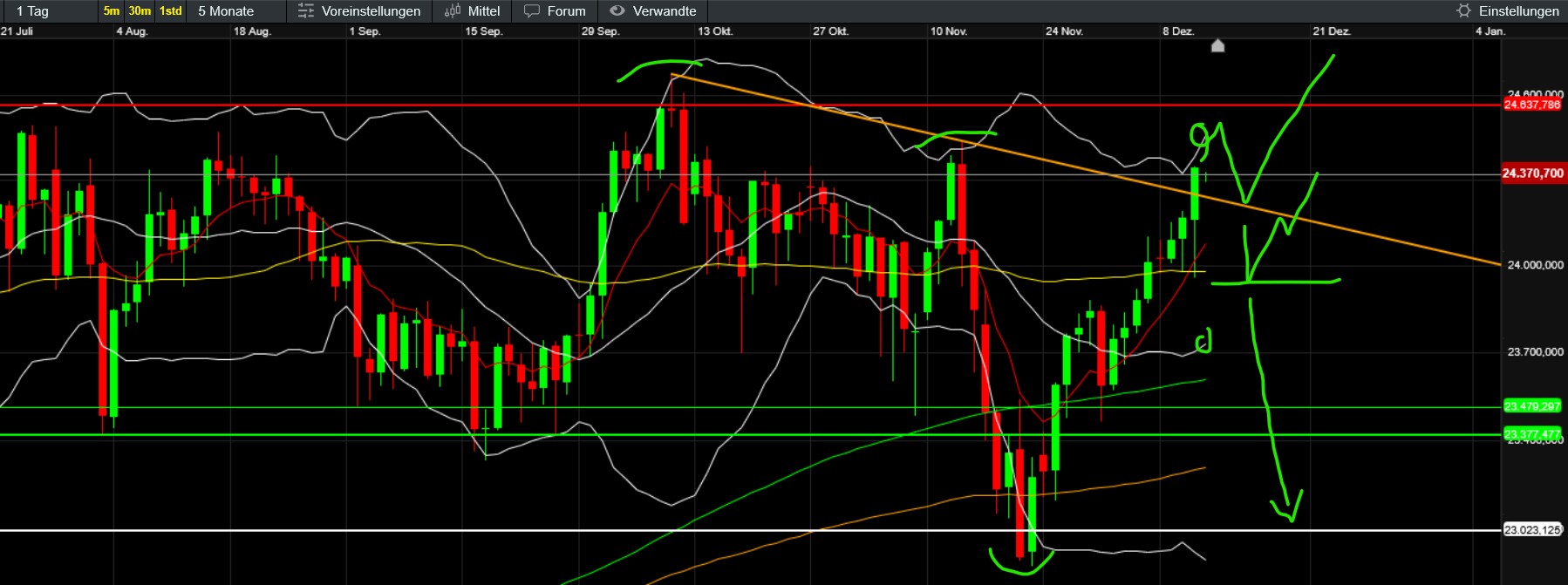Select the red 24.637,786 price level label
The height and width of the screenshot is (585, 1568).
(x=1532, y=105)
